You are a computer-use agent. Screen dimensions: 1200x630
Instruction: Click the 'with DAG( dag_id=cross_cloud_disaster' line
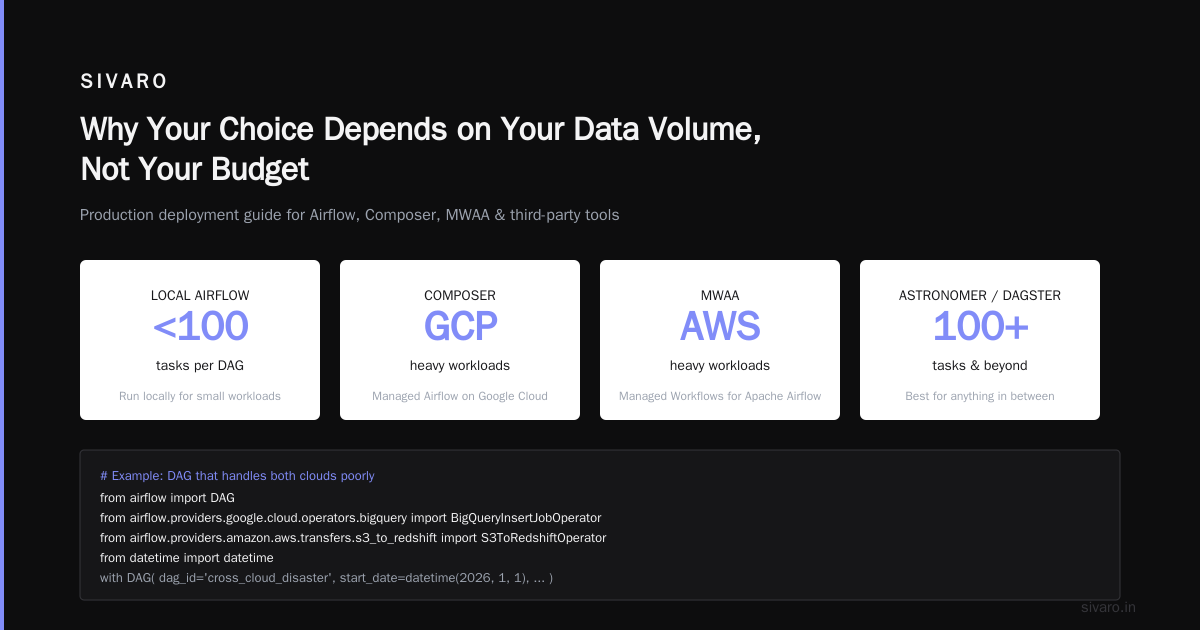[x=326, y=578]
